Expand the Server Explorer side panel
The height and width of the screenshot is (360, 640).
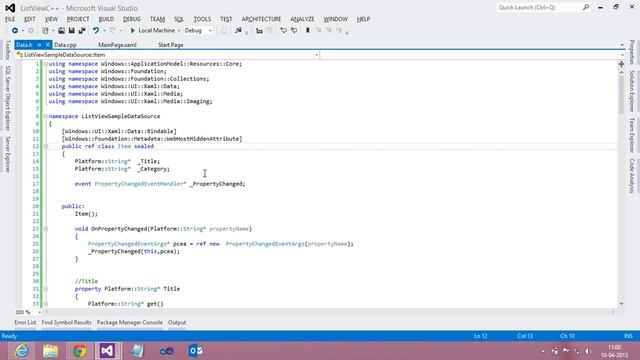7,154
